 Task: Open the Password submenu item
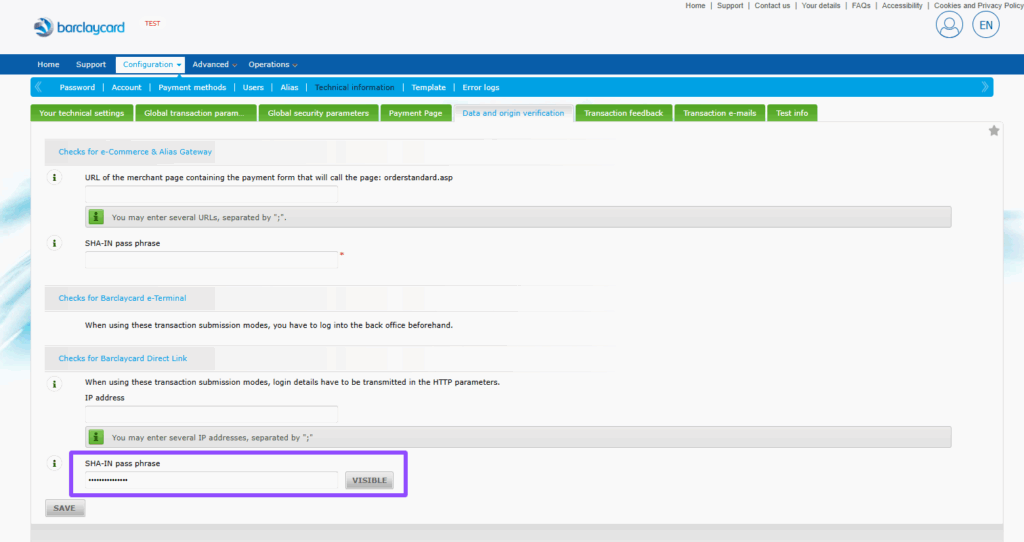coord(77,88)
